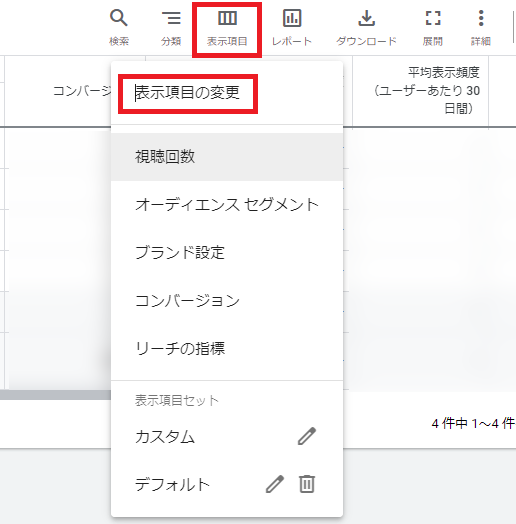Image resolution: width=516 pixels, height=524 pixels.
Task: Select コンバージョン in dropdown list
Action: click(227, 300)
